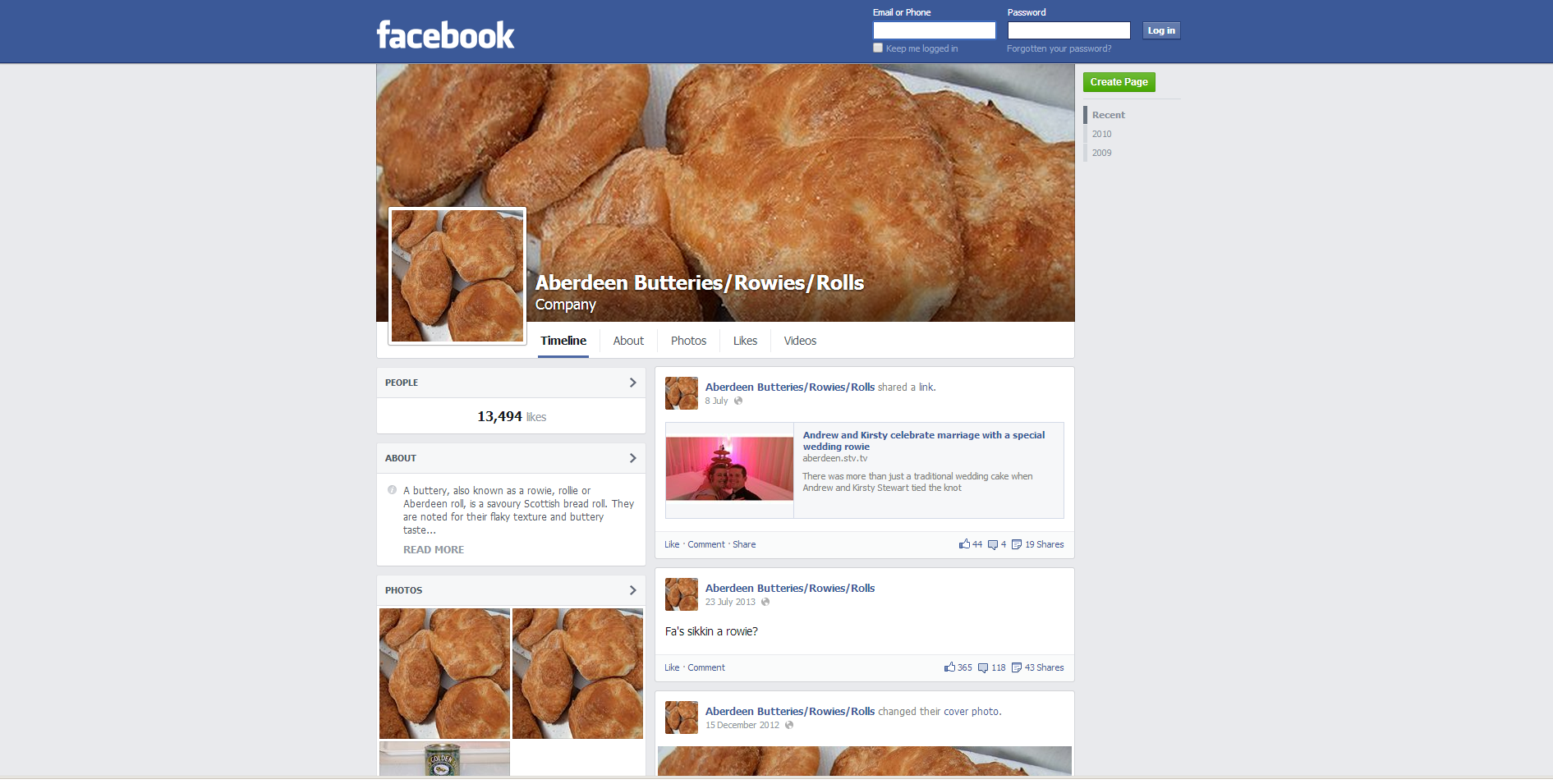
Task: Switch to the Timeline tab
Action: (563, 341)
